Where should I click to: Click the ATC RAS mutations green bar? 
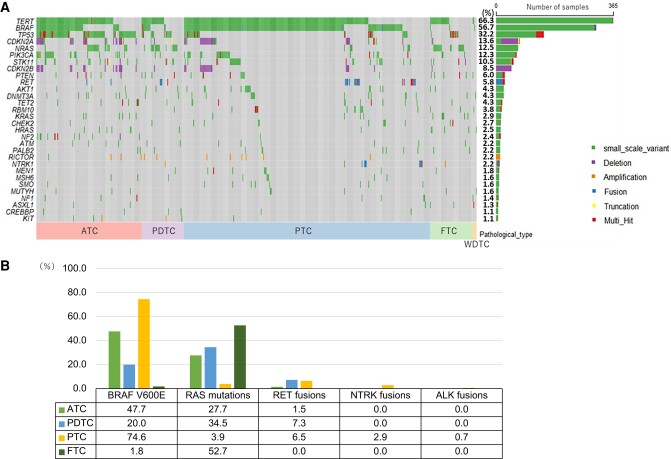196,372
